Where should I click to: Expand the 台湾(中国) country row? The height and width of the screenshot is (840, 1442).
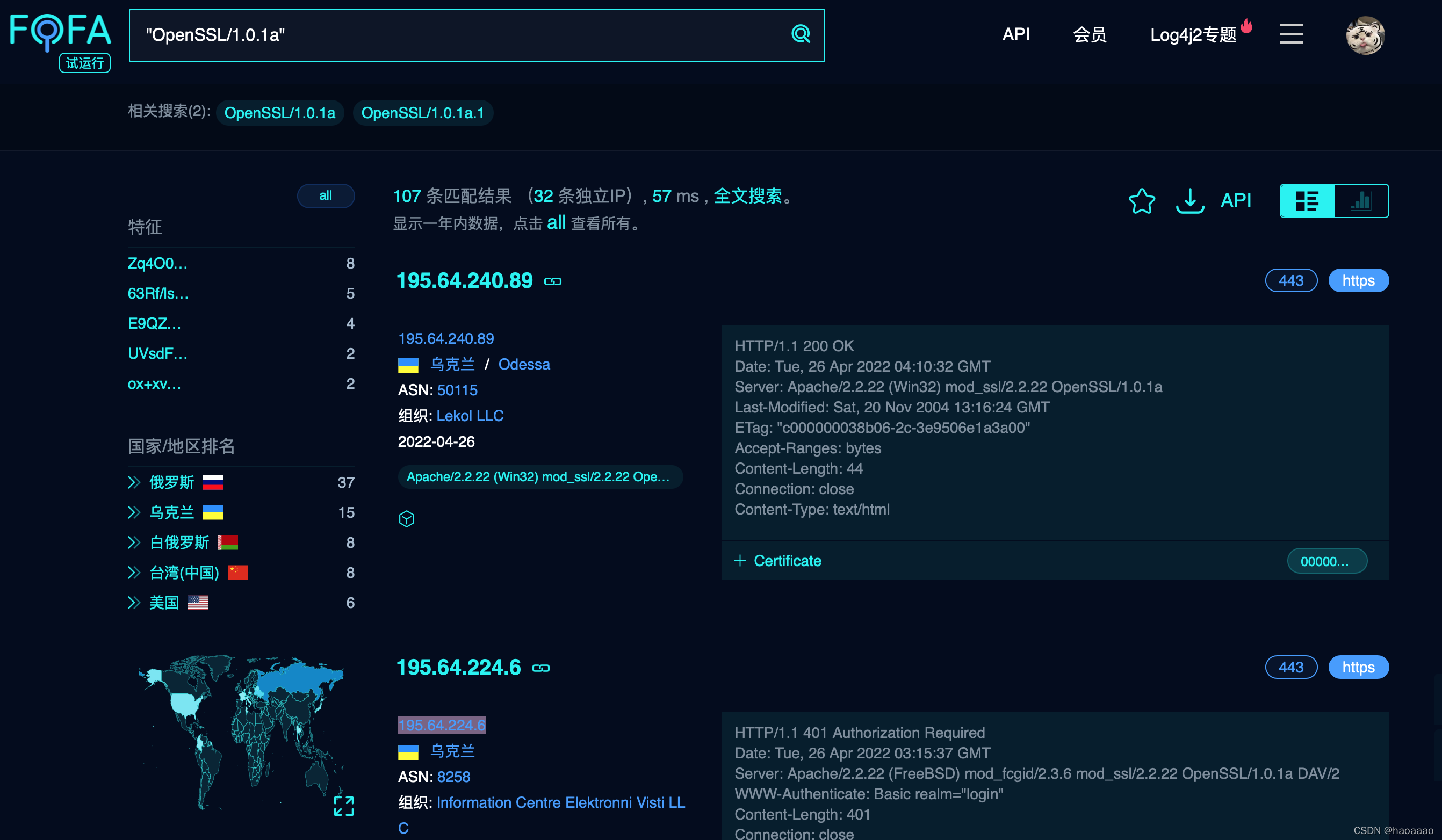(134, 572)
